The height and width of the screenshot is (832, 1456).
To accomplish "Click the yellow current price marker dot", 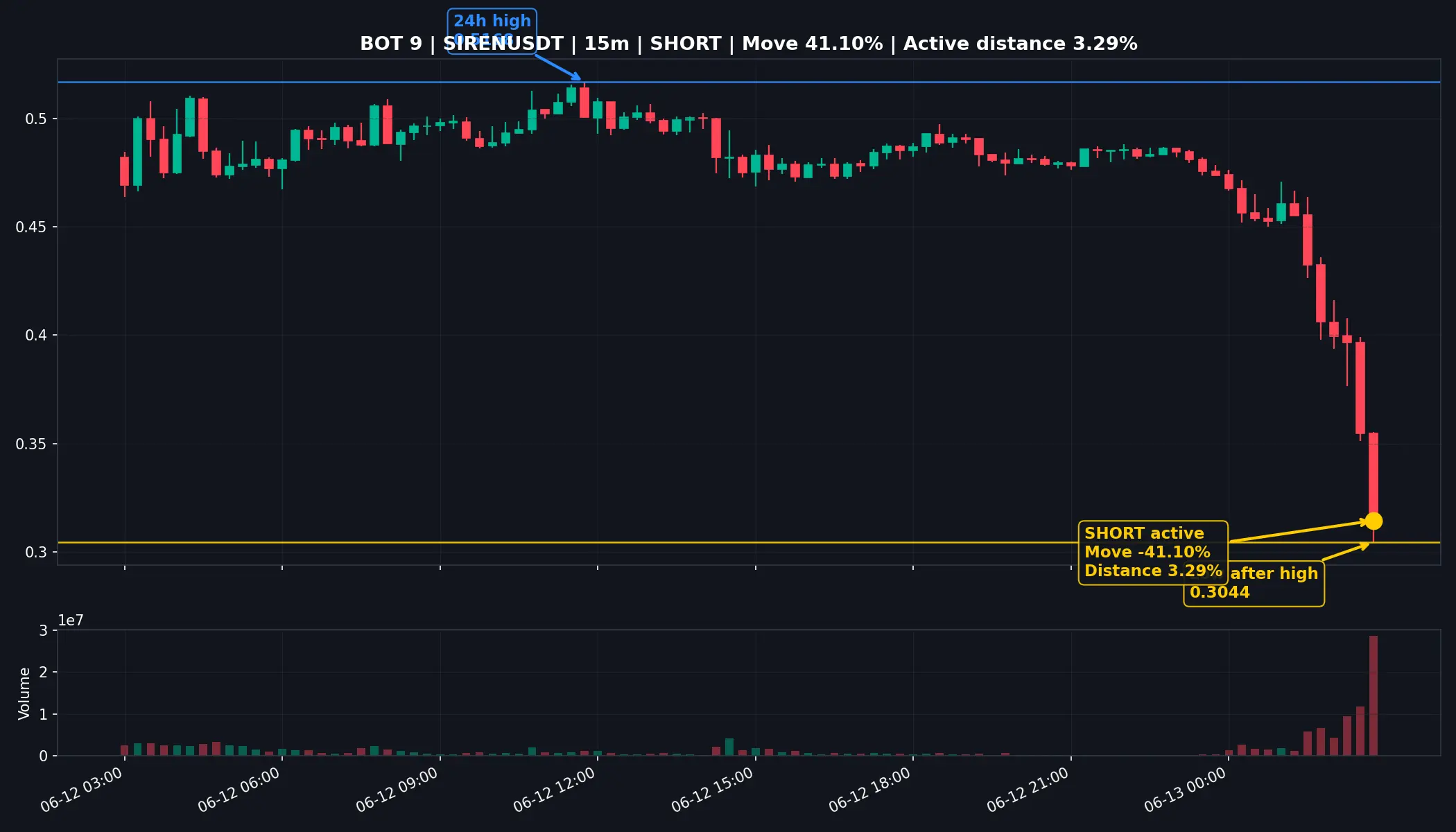I will (1373, 521).
